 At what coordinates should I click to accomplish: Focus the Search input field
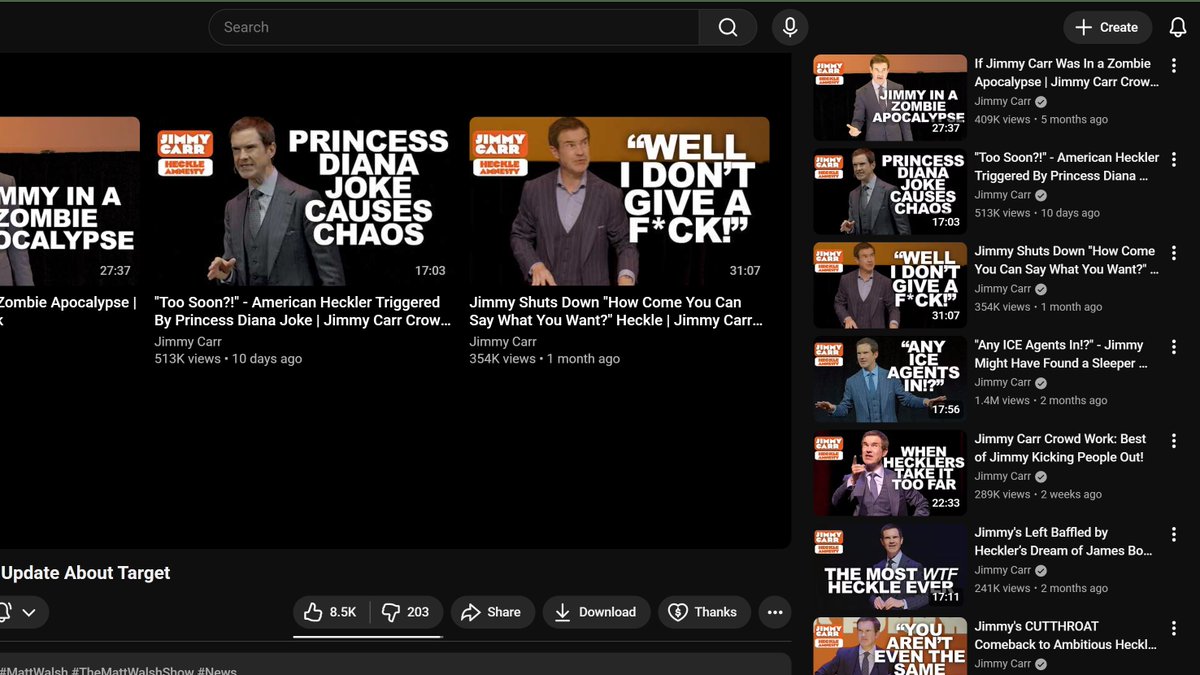click(x=454, y=27)
